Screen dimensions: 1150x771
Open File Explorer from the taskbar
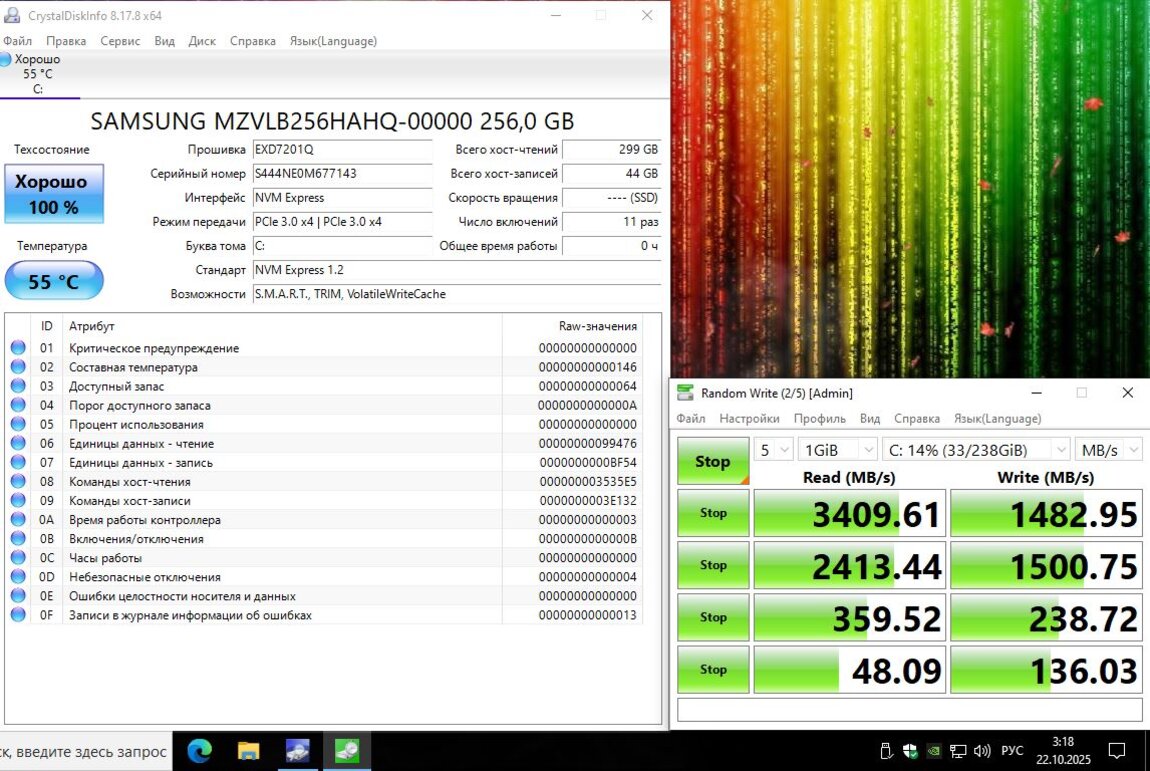tap(248, 750)
